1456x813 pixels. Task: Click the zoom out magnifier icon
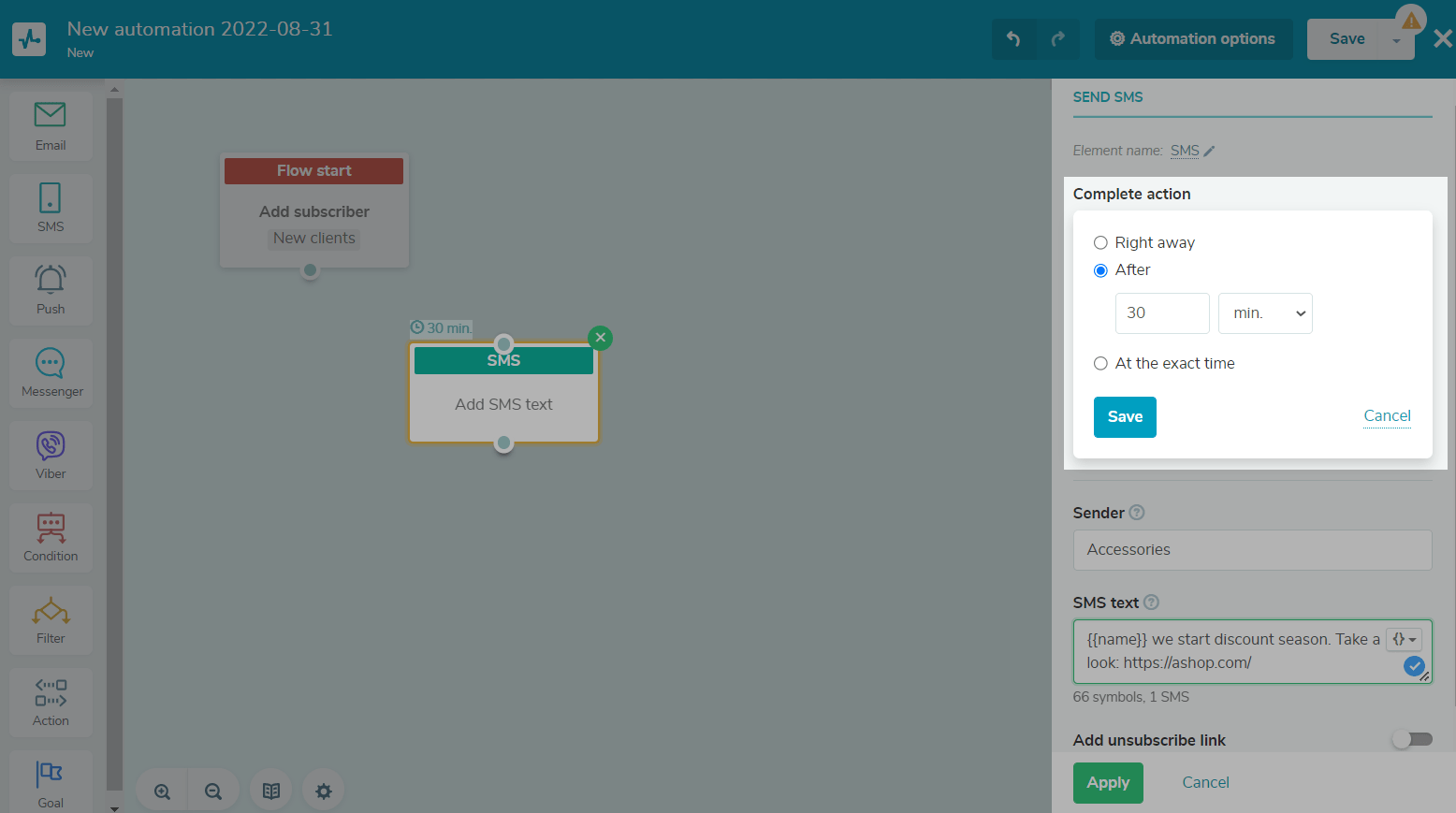(213, 791)
